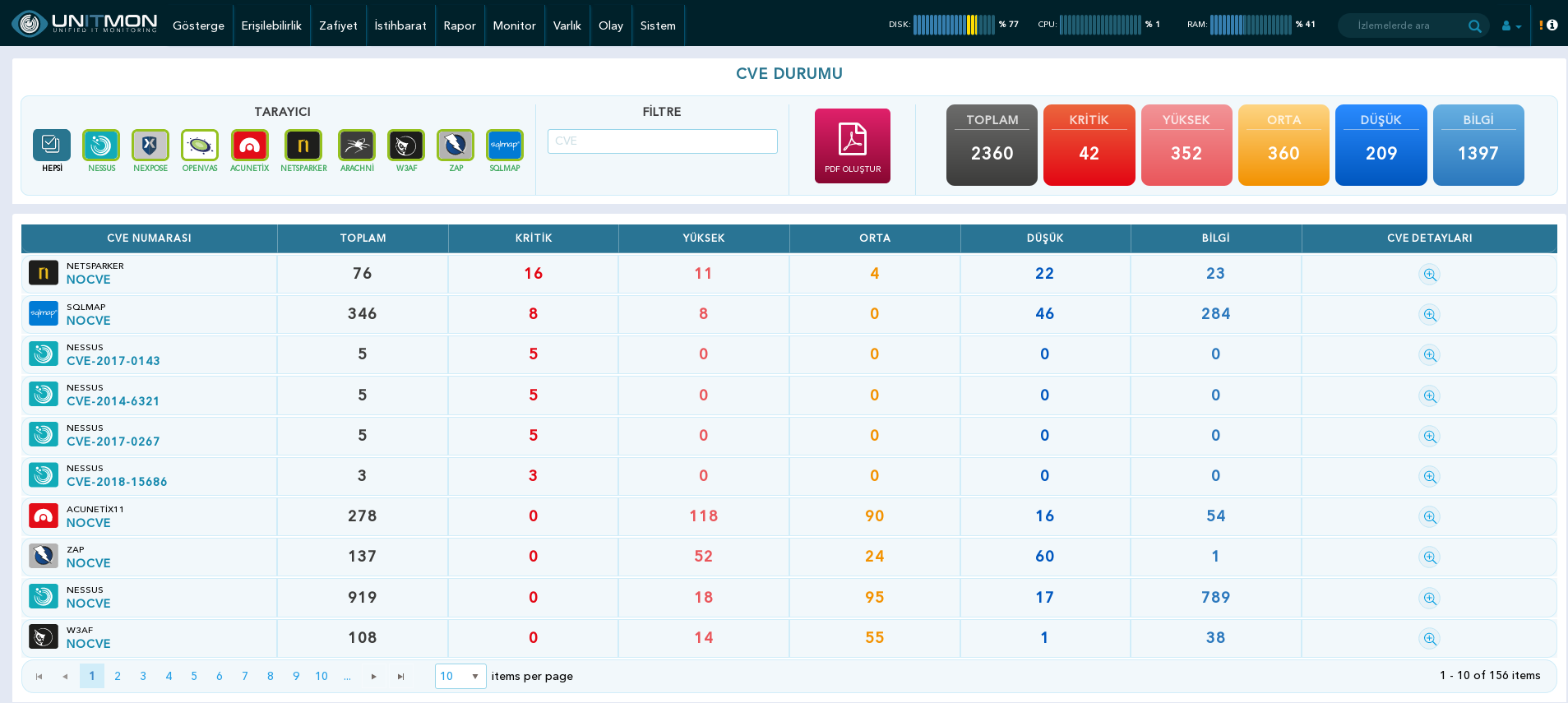
Task: Click PDF OLUŞTUR button
Action: (x=853, y=146)
